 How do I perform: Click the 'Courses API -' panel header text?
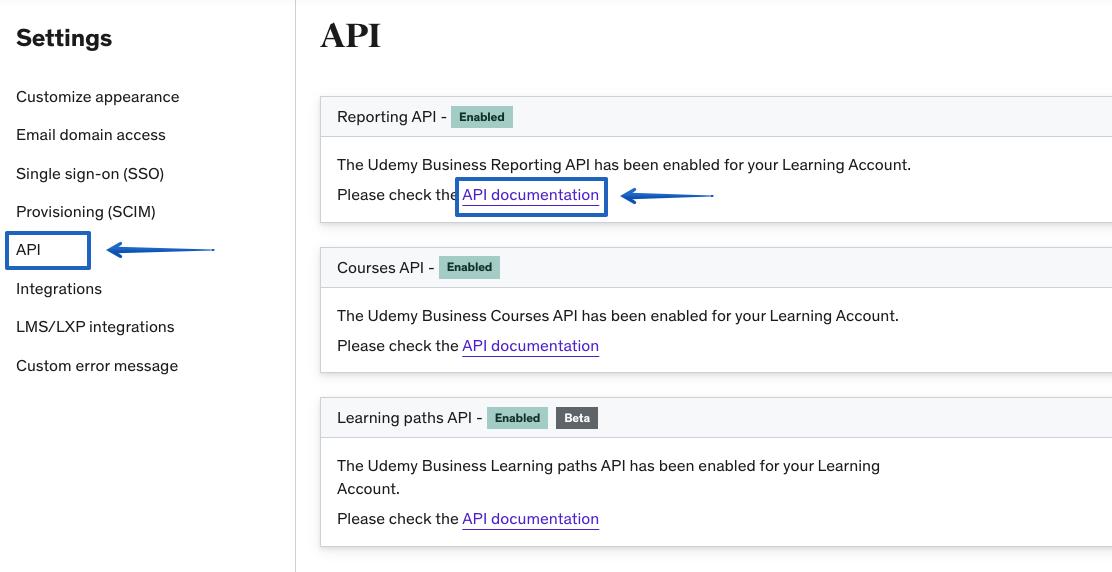385,267
